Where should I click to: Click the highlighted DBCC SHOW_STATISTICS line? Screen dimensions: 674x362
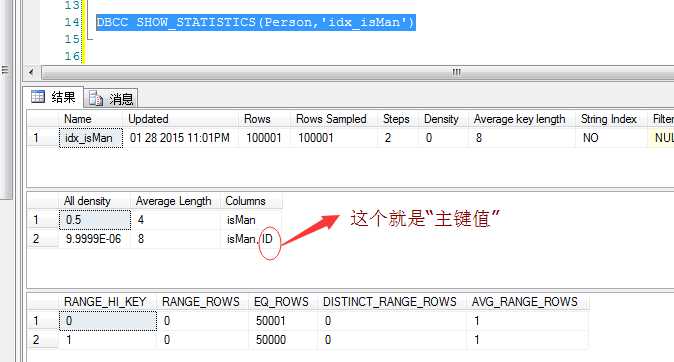pyautogui.click(x=256, y=22)
